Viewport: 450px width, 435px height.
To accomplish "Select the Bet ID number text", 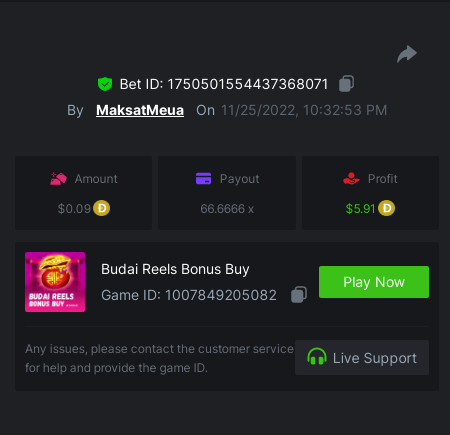I will coord(248,84).
